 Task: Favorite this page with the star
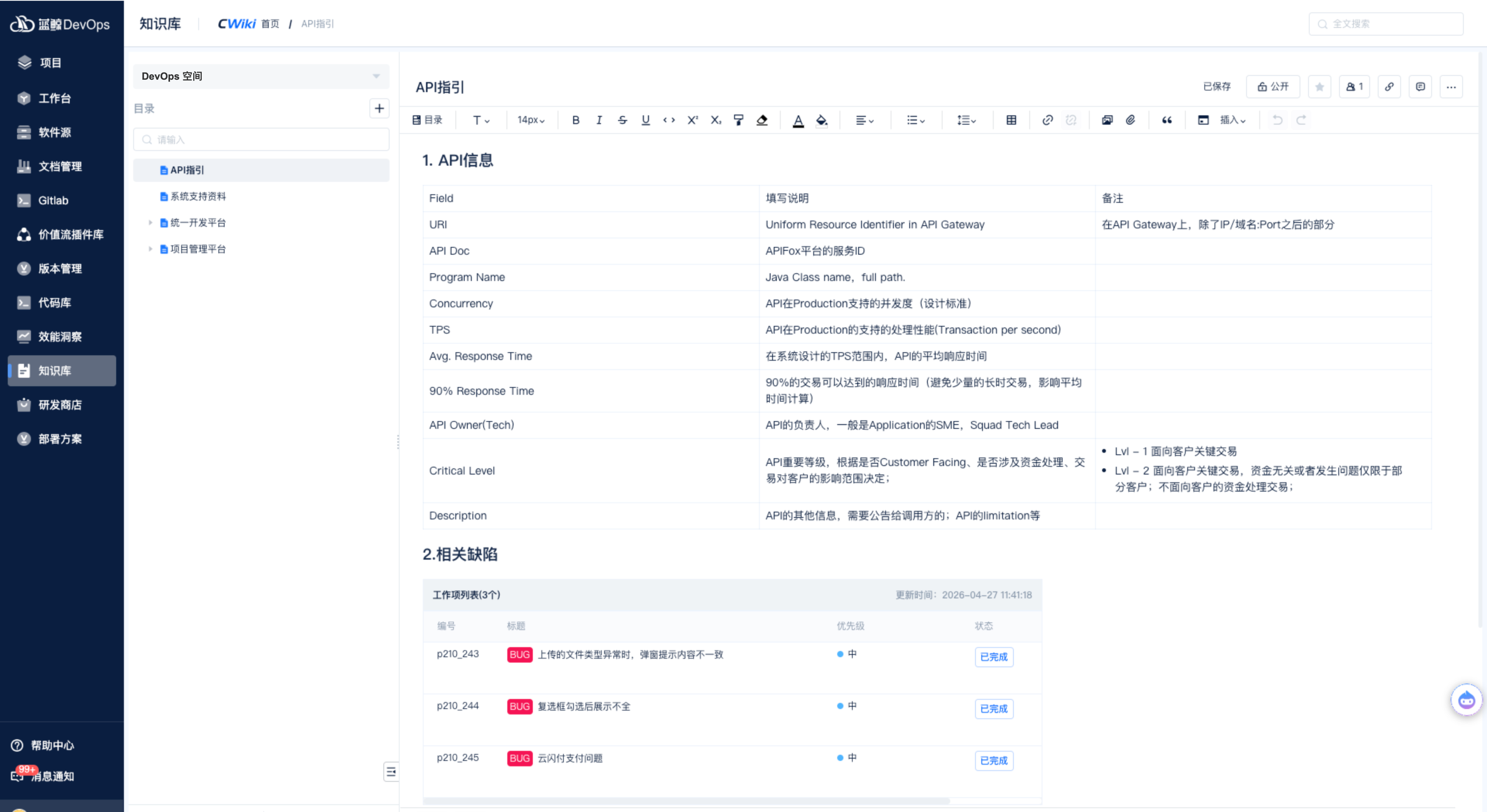[1320, 87]
